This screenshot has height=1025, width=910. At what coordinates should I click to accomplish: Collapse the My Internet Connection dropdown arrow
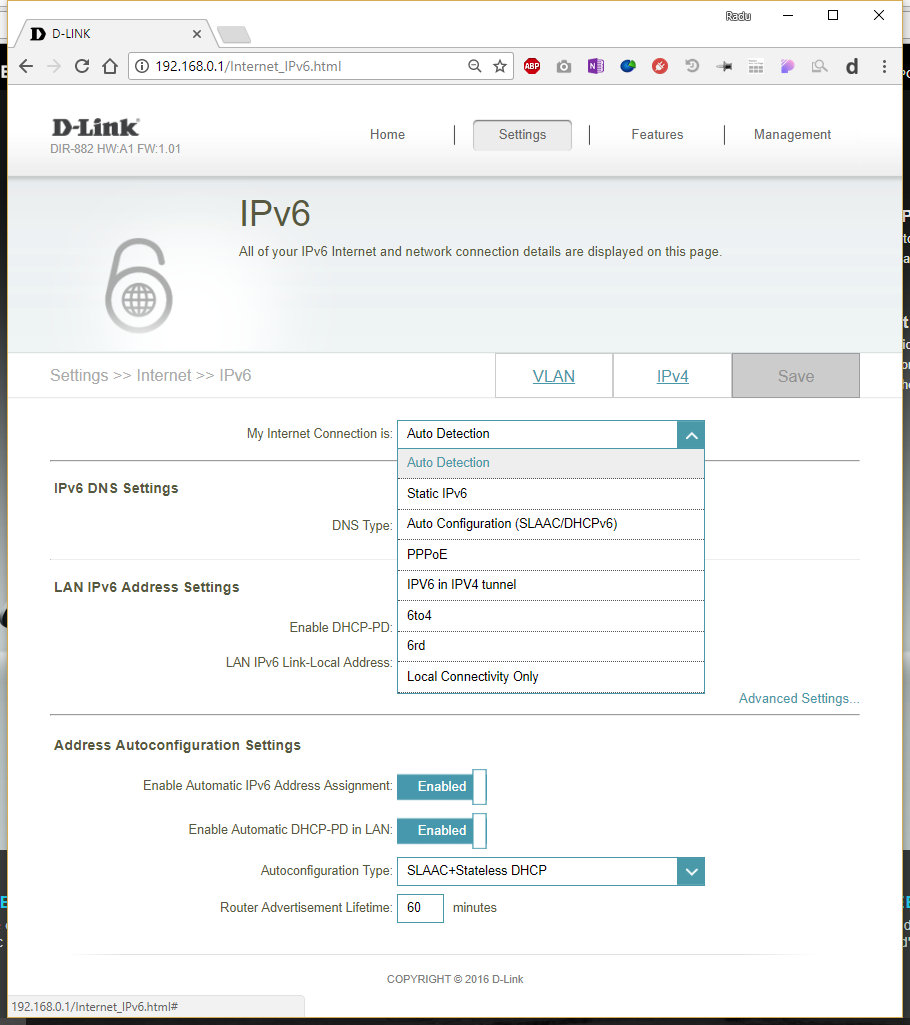coord(691,435)
